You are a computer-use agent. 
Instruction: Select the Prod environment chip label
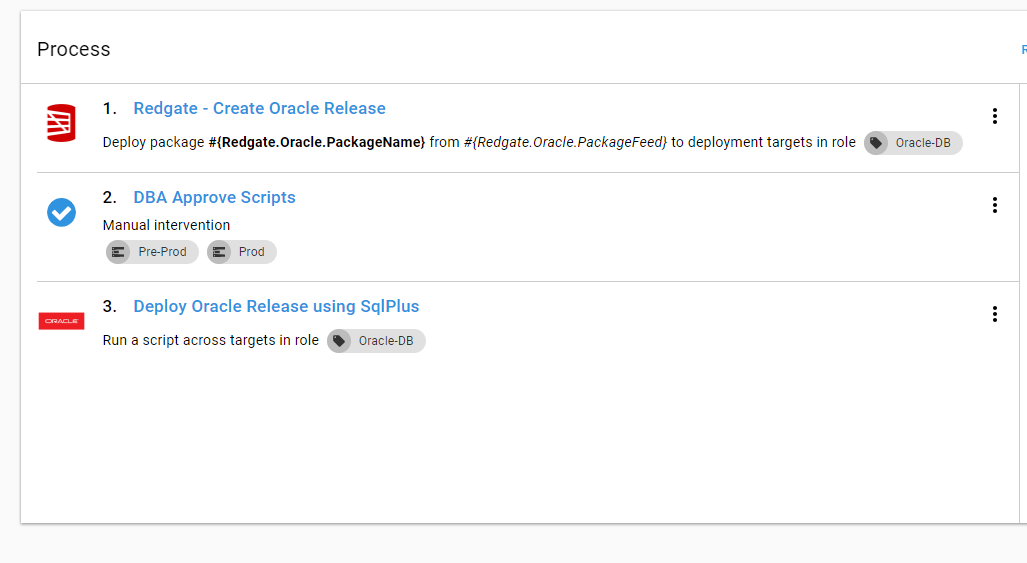click(x=252, y=252)
